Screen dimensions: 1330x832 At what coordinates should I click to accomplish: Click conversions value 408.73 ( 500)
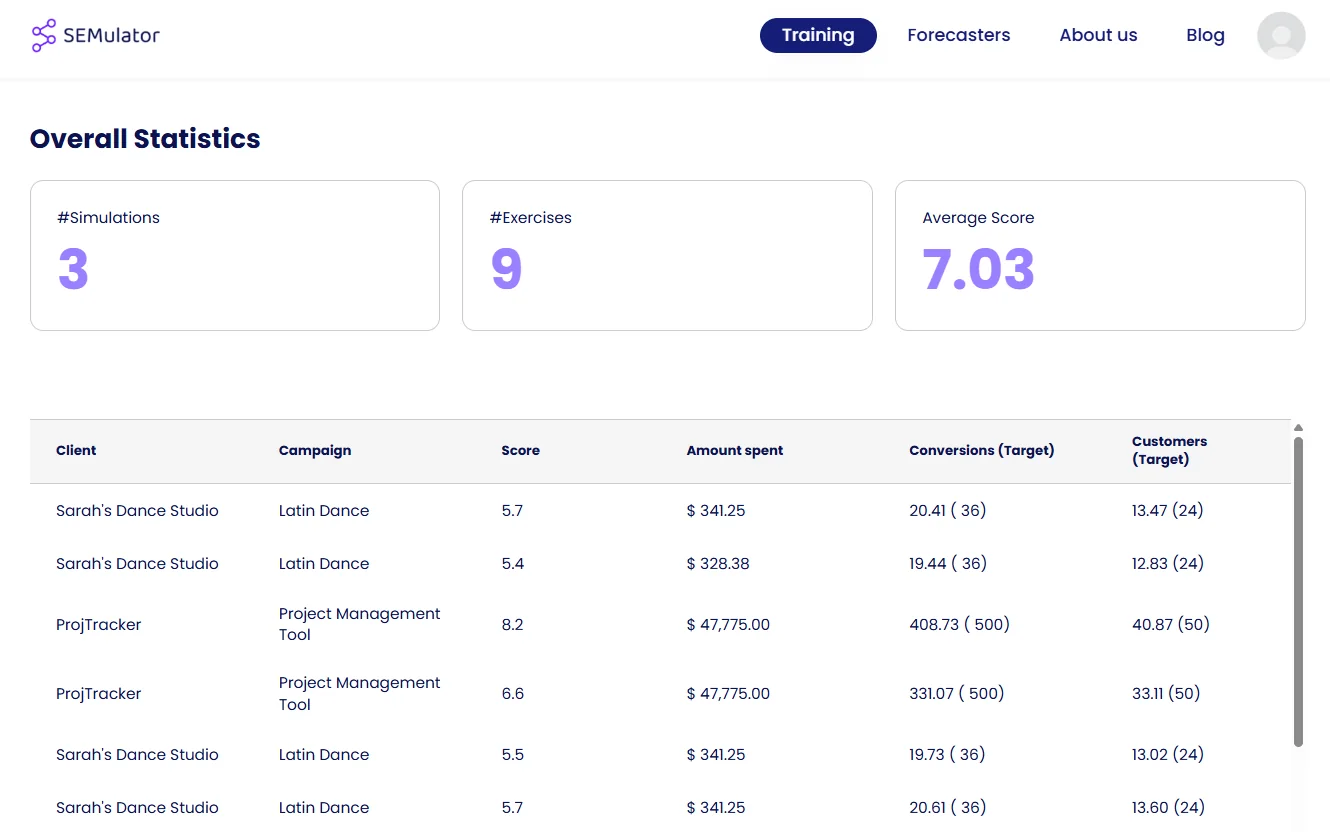coord(959,625)
